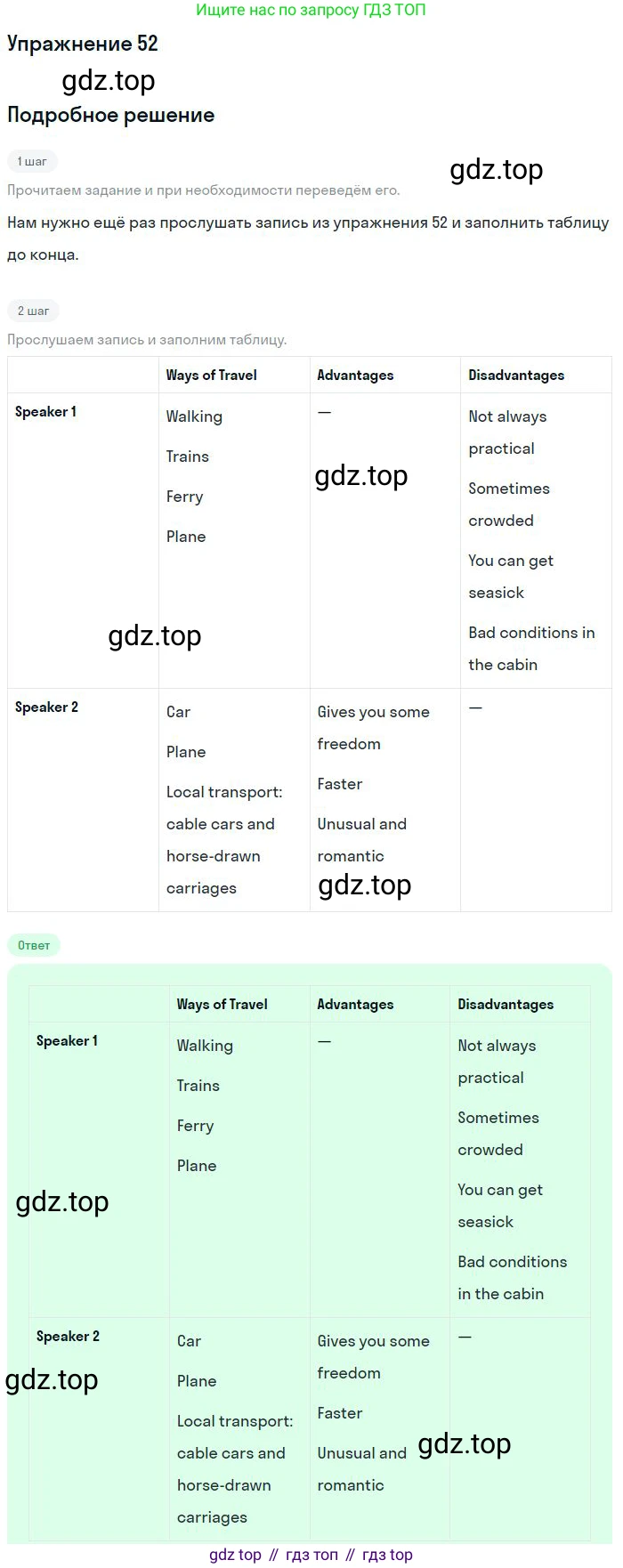The height and width of the screenshot is (1568, 623).
Task: Click 'Speaker 1' row label in the first table
Action: tap(45, 412)
